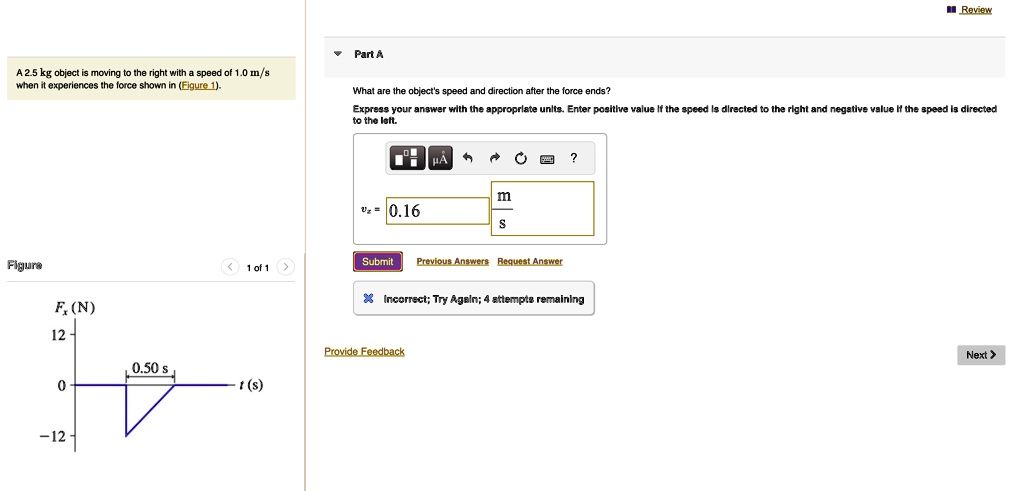Click Provide Feedback link
This screenshot has width=1024, height=491.
coord(364,352)
